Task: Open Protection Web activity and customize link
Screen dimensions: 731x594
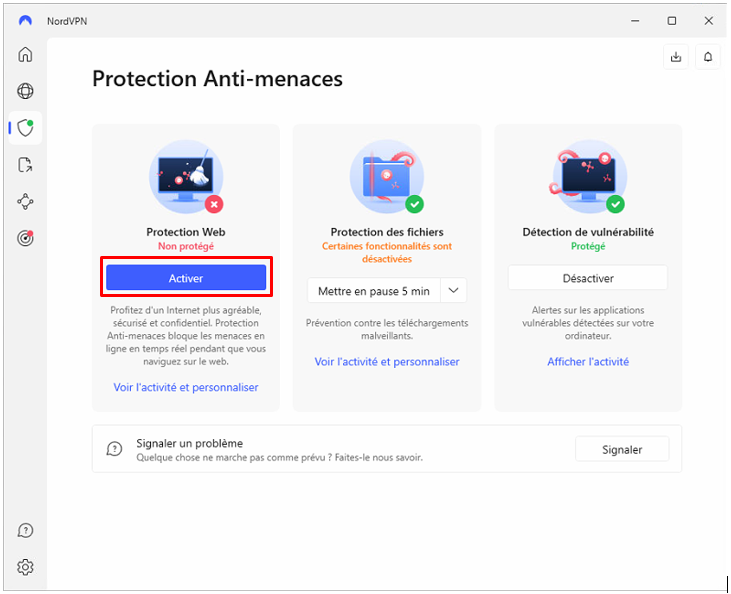Action: (x=186, y=387)
